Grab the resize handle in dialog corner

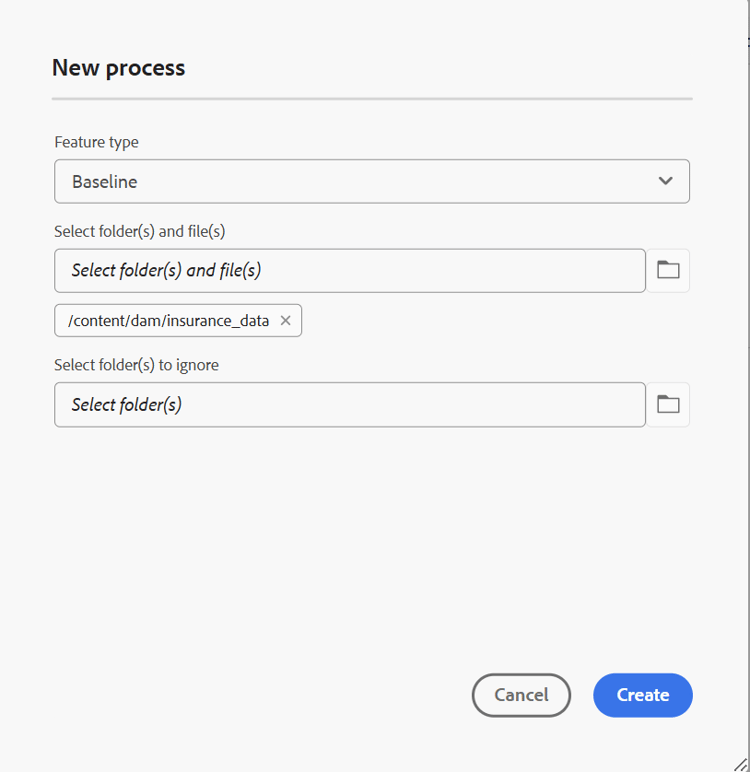[741, 764]
